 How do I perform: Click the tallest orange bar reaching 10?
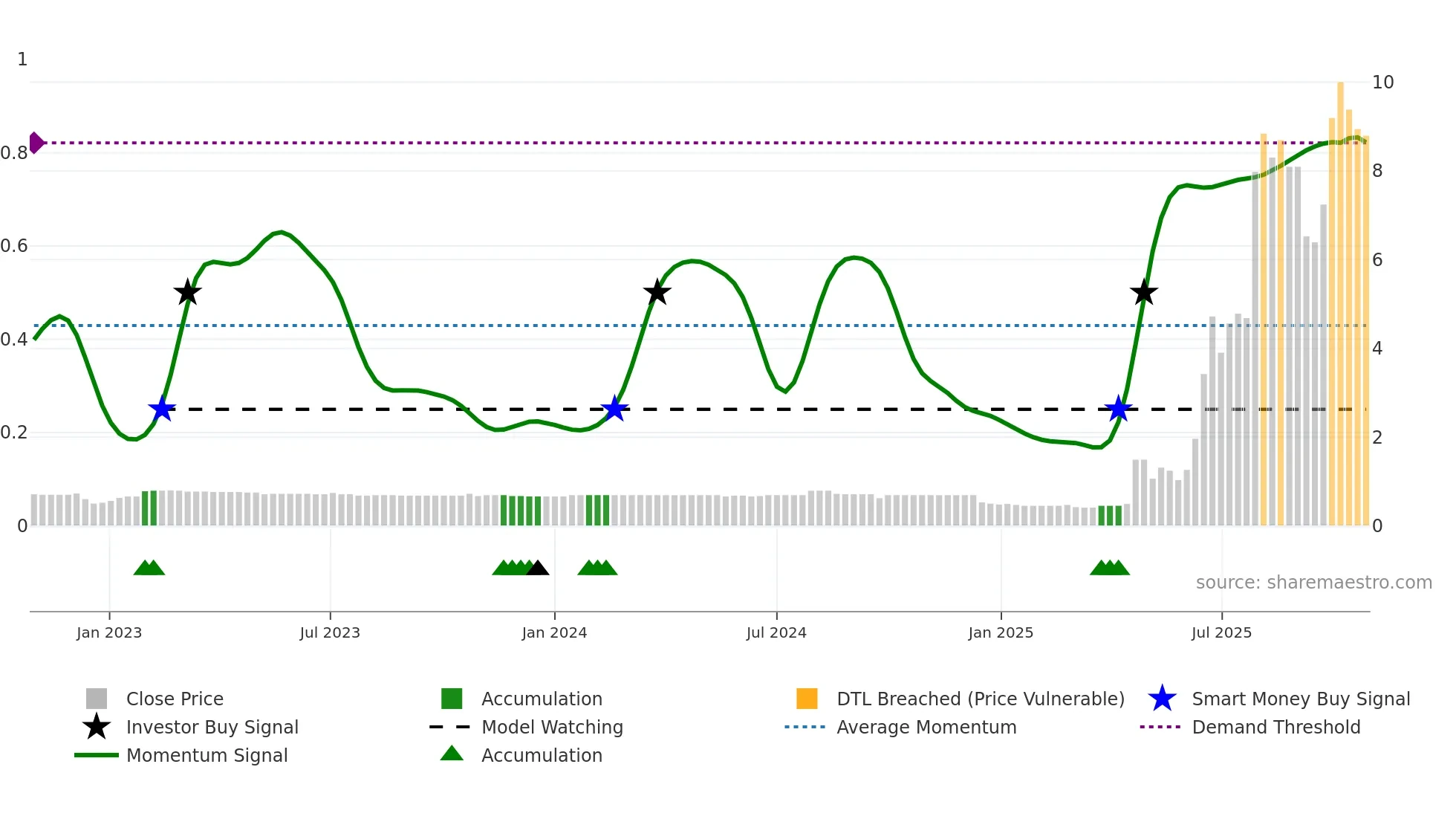coord(1340,297)
